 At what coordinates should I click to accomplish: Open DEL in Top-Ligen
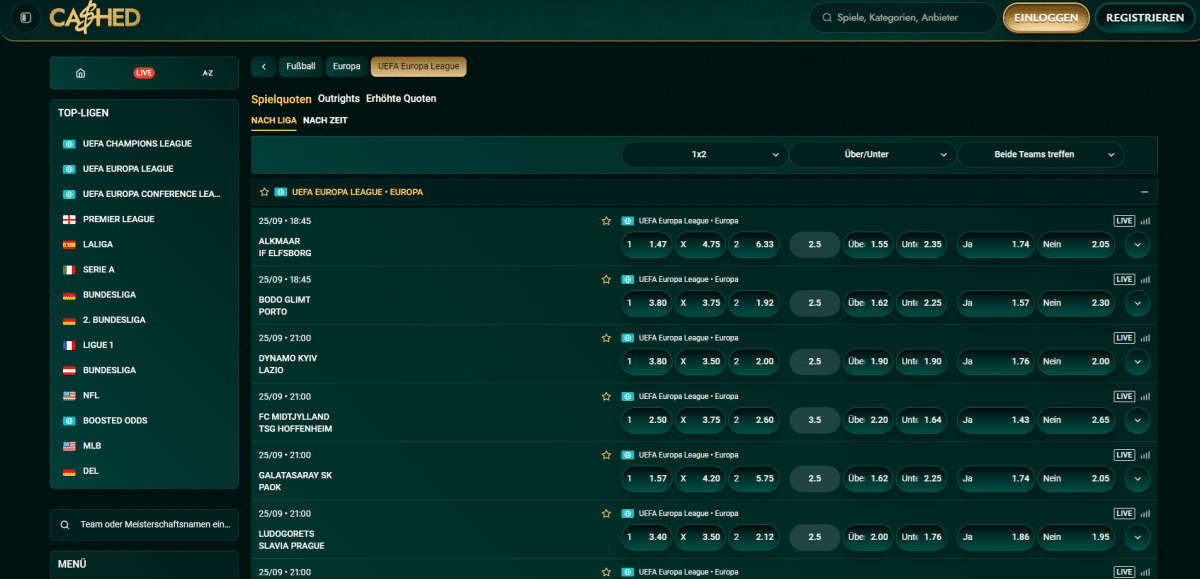(91, 471)
